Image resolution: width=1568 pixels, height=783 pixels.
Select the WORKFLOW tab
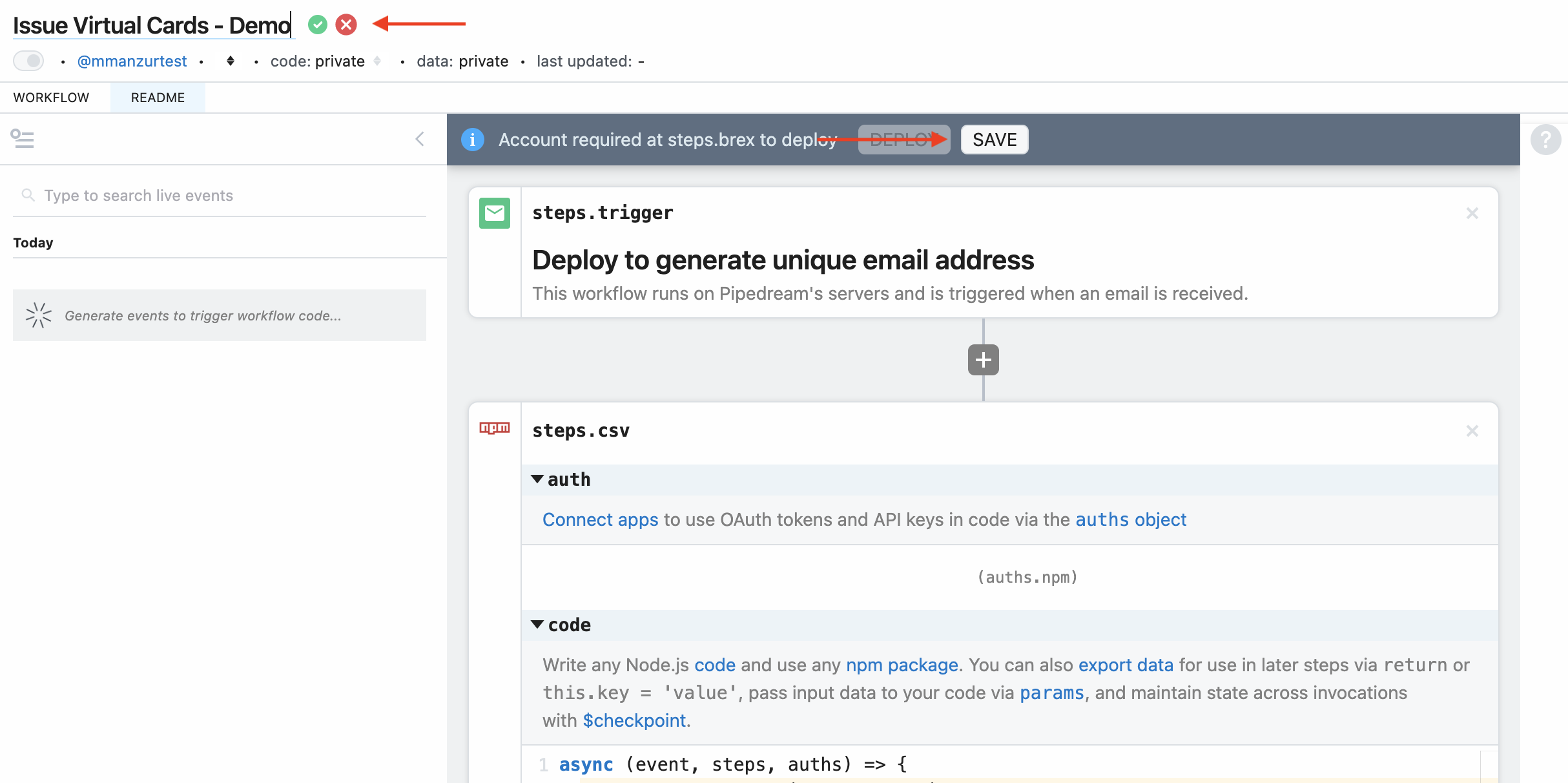tap(51, 98)
